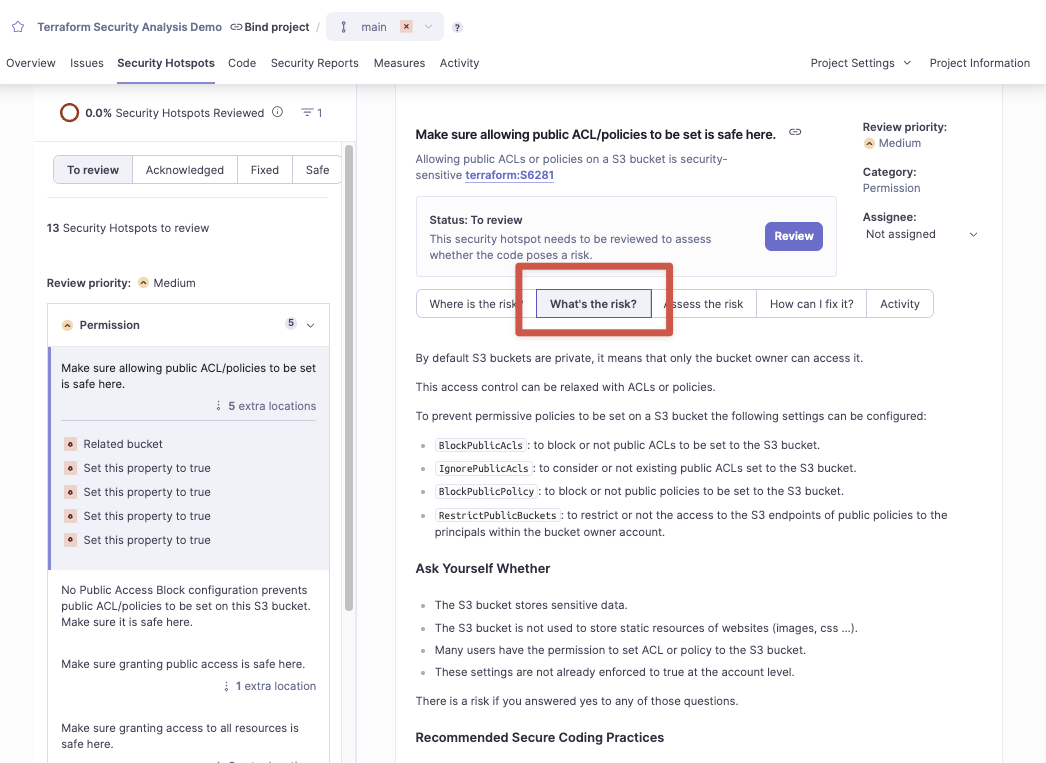
Task: Click the Permission category value
Action: (x=891, y=188)
